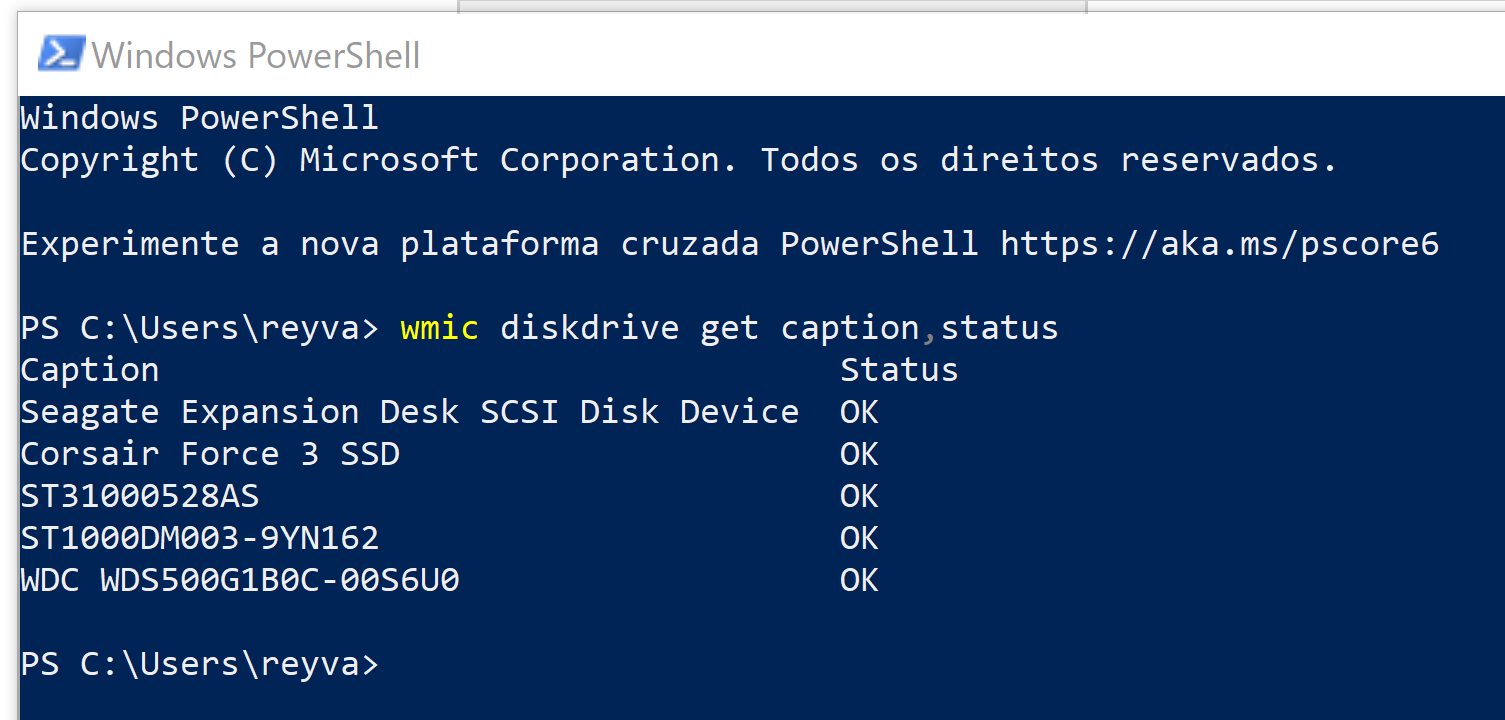Click the Experimente a nova plataforma text
The width and height of the screenshot is (1505, 720).
(310, 245)
